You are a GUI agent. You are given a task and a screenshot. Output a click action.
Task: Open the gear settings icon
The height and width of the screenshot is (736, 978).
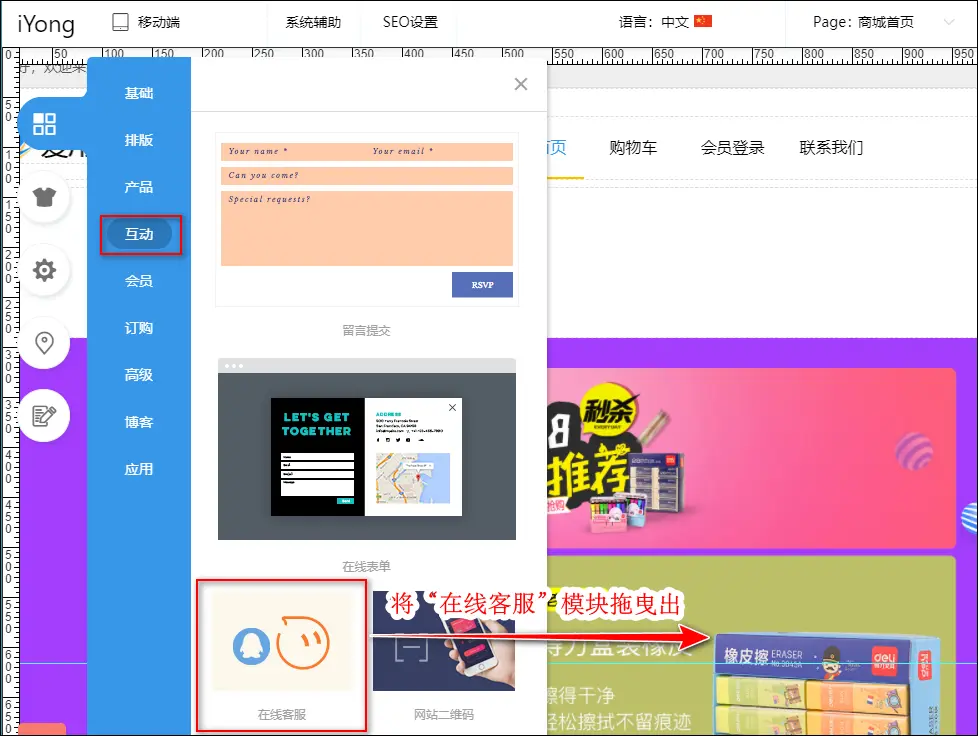pos(44,270)
